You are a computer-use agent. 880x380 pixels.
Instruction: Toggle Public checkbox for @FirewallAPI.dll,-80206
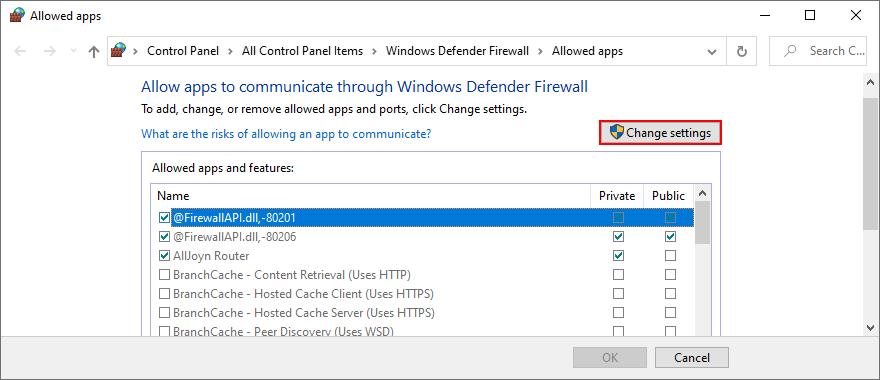(670, 237)
